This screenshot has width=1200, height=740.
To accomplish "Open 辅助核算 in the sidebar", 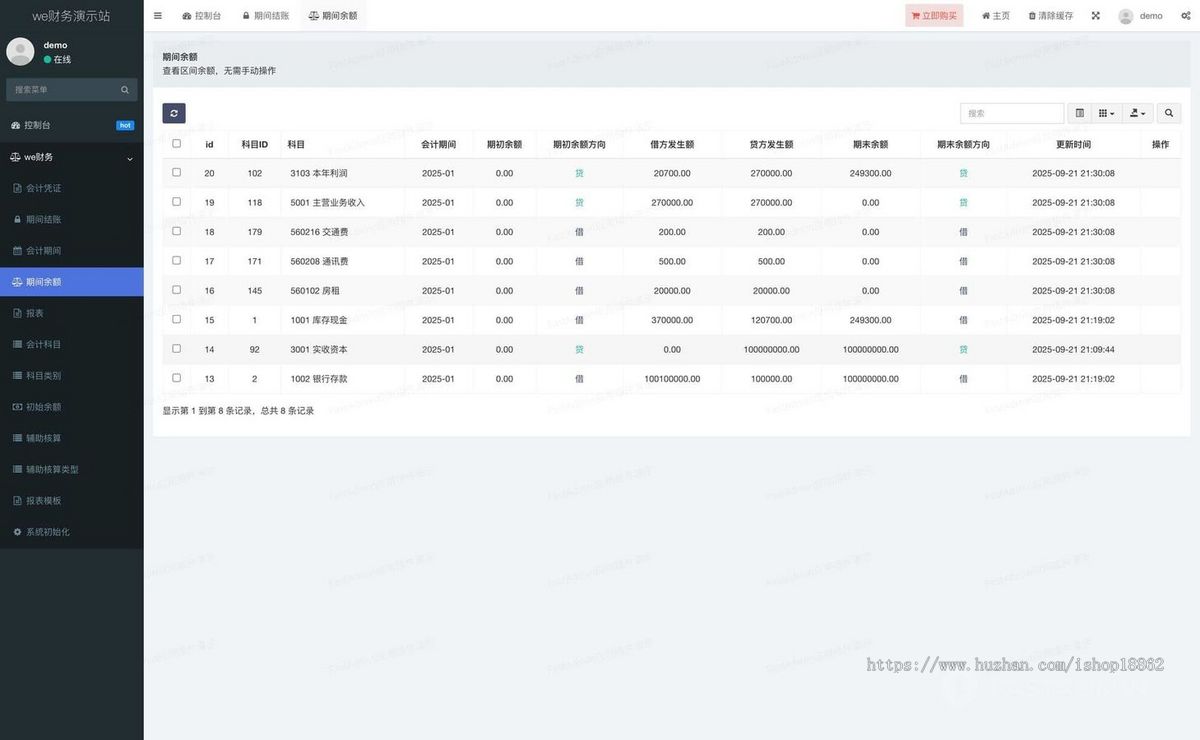I will point(72,438).
